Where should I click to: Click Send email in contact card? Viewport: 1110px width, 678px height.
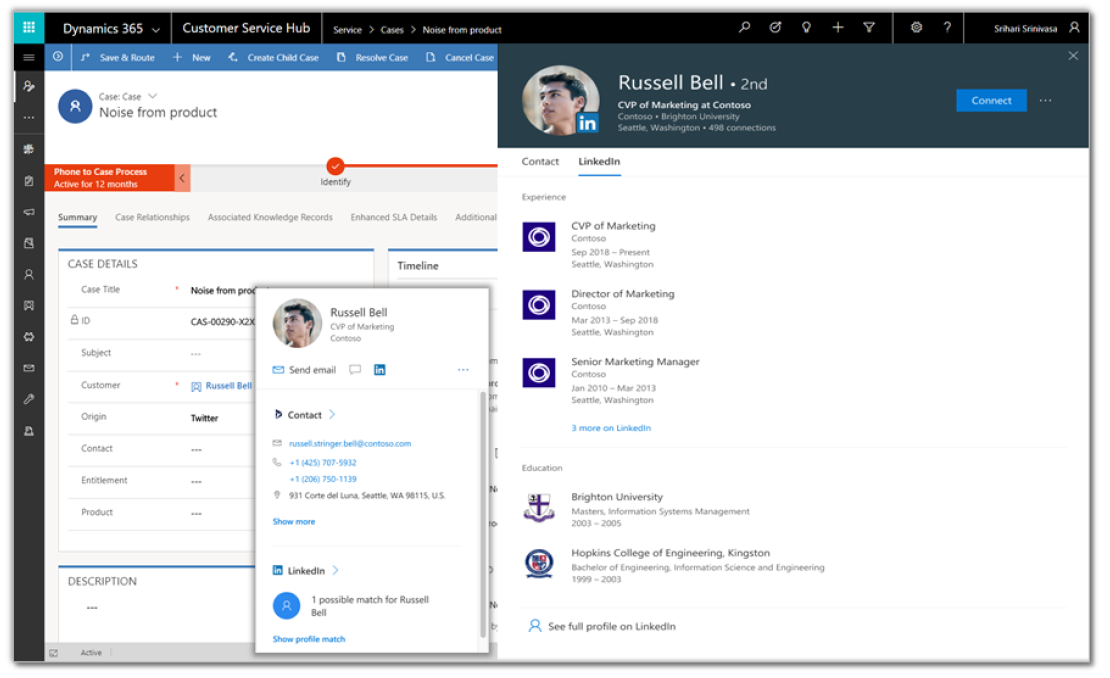304,369
